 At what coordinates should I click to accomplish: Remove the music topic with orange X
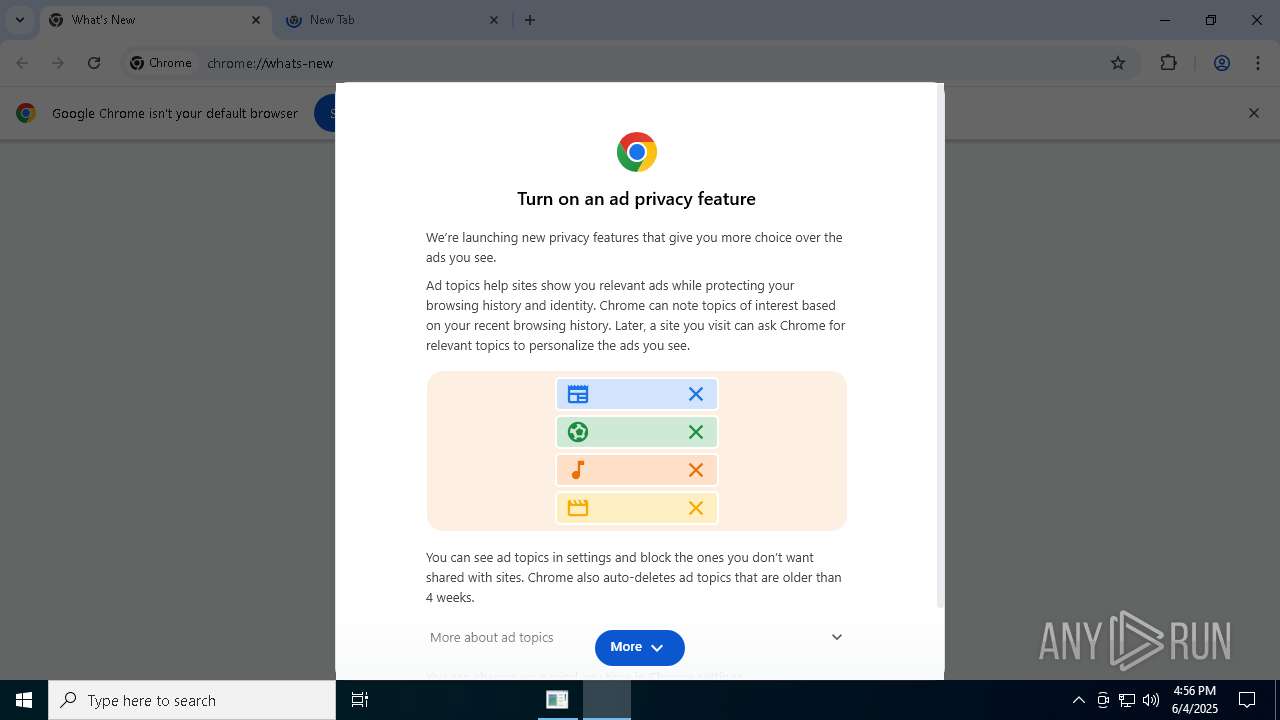[696, 470]
